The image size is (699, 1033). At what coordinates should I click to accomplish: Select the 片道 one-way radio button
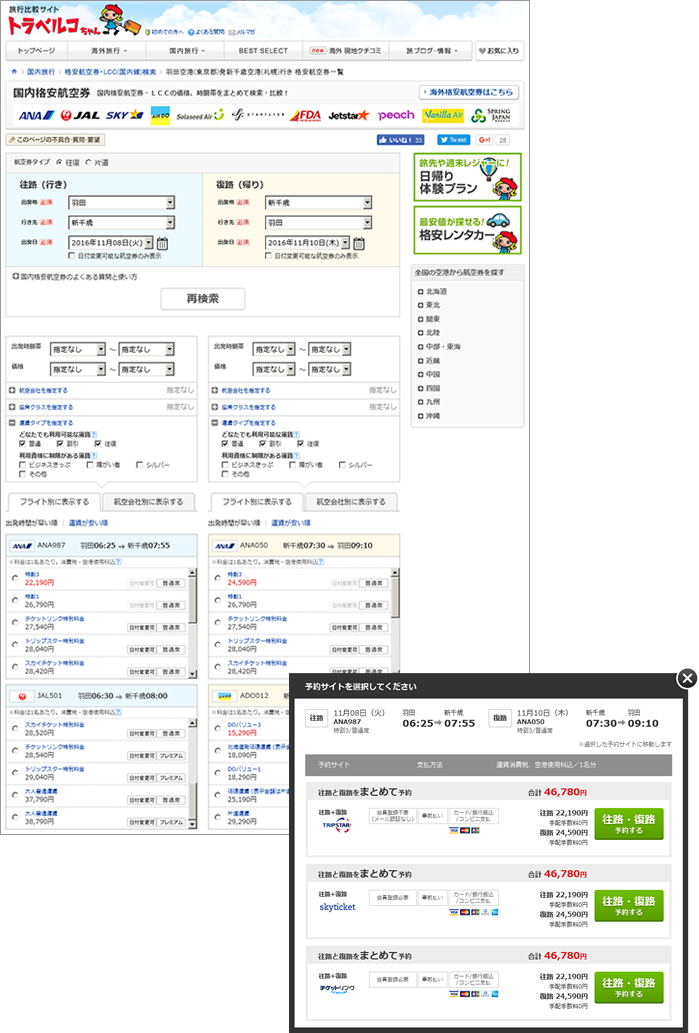click(x=89, y=161)
